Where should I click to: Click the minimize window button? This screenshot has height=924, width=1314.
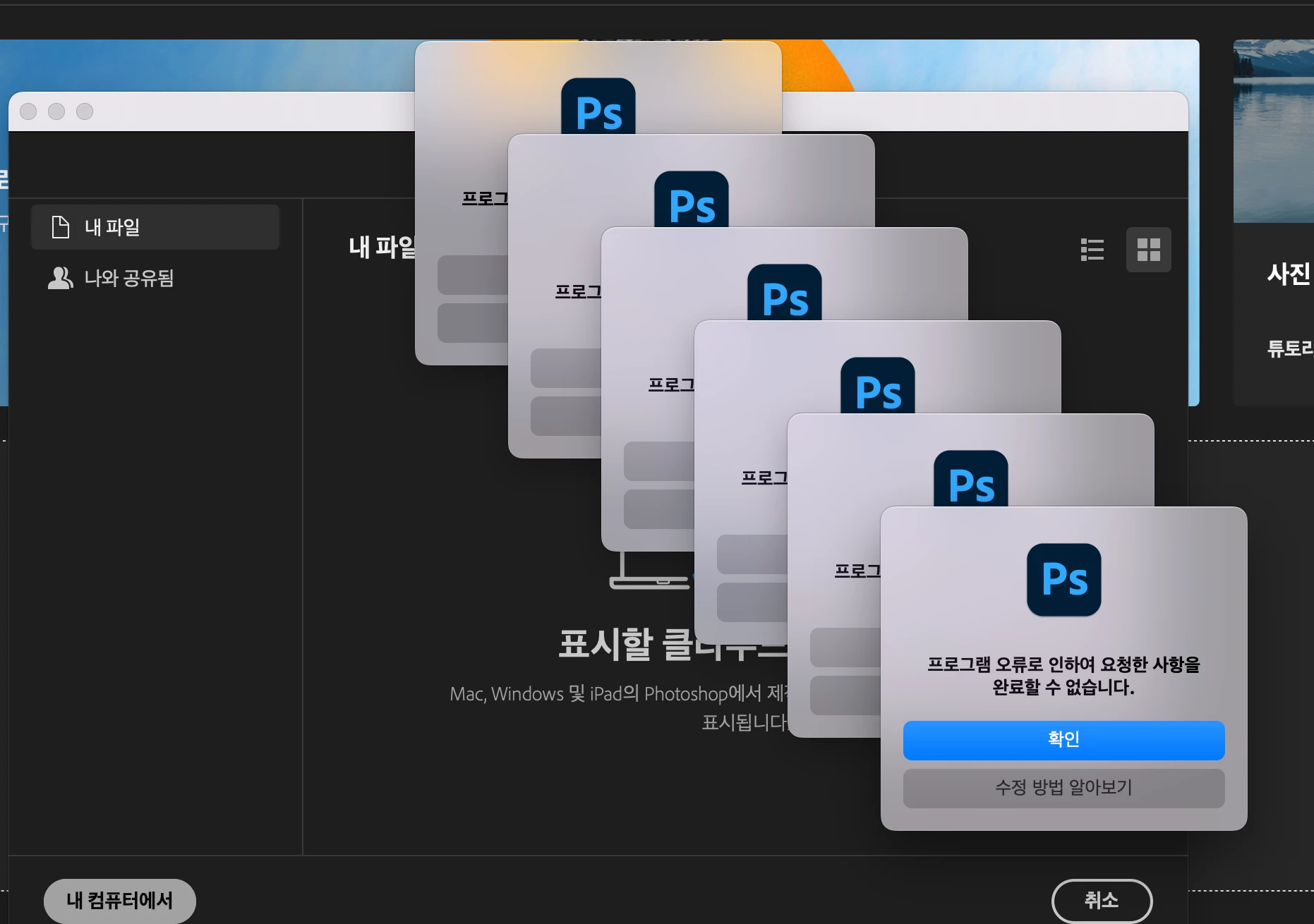(56, 111)
